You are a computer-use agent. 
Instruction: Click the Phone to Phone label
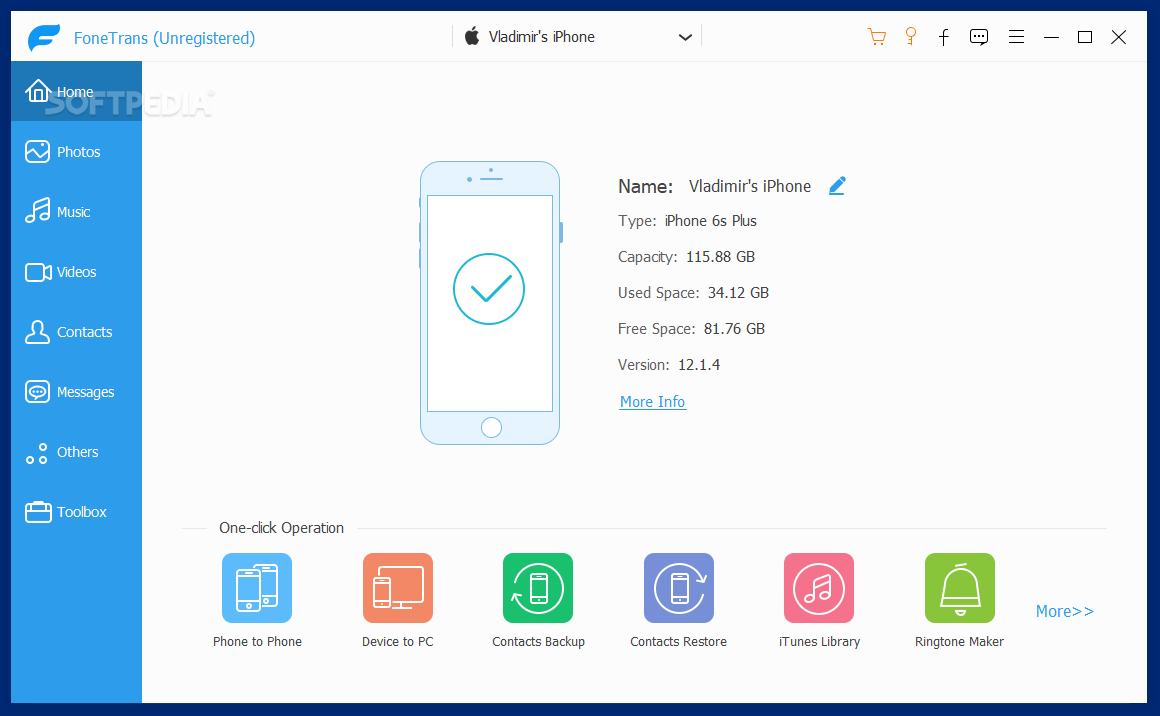point(257,641)
